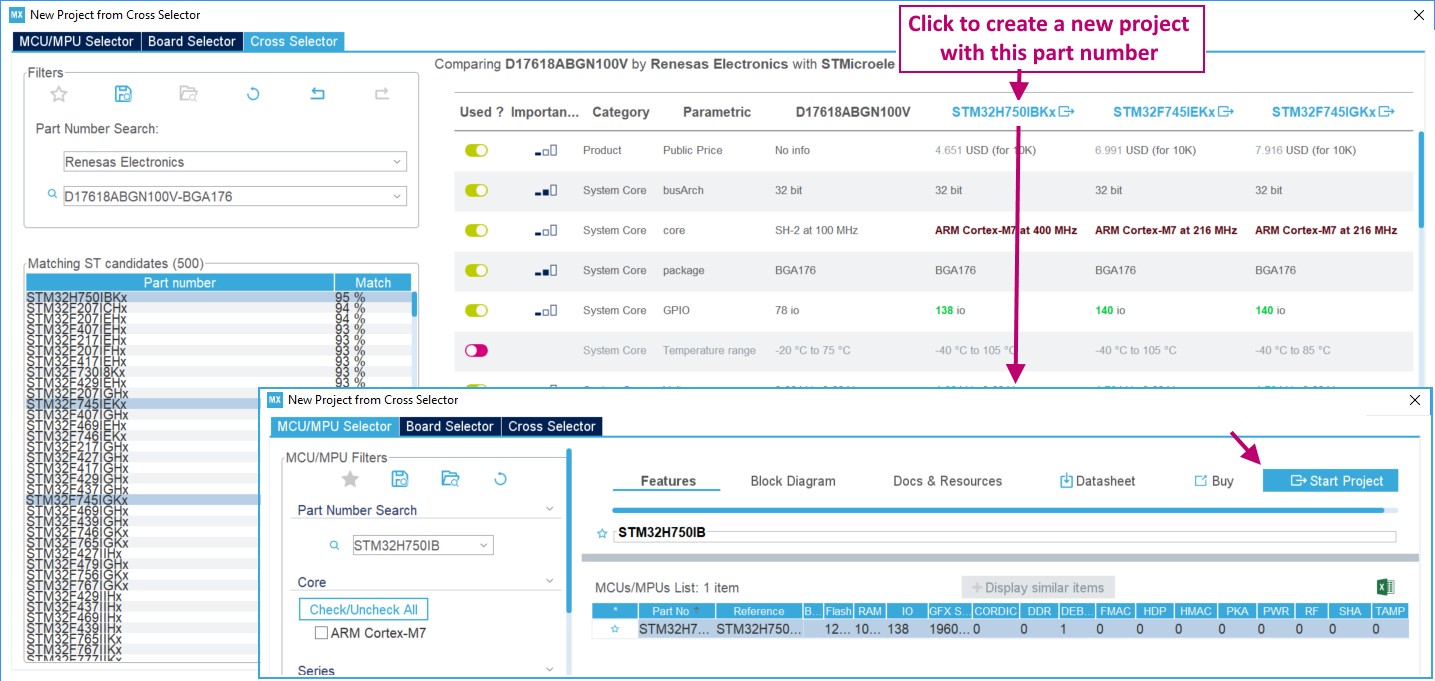The image size is (1435, 681).
Task: Select Cross Selector tab in the lower window
Action: point(552,426)
